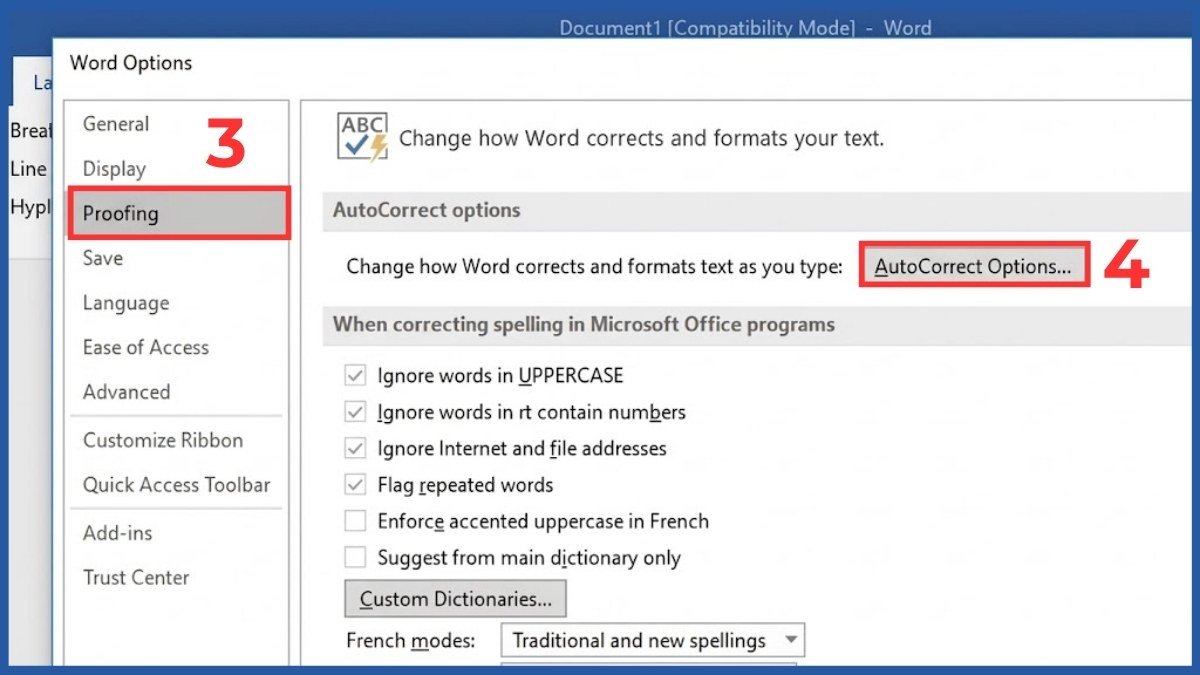Image resolution: width=1200 pixels, height=675 pixels.
Task: Click the AutoCorrect options section header
Action: (427, 211)
